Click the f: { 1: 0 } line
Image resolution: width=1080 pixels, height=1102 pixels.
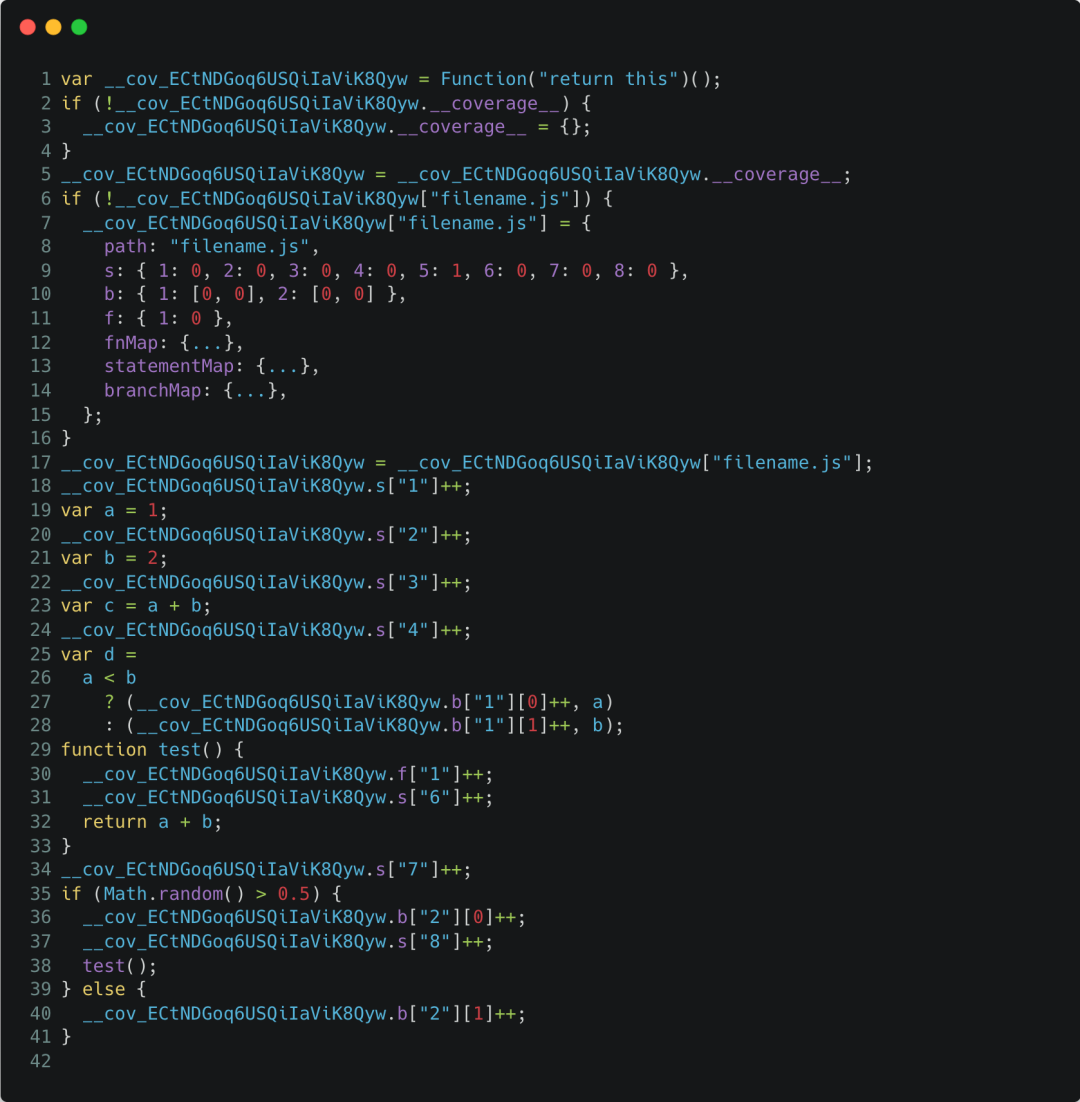[168, 318]
